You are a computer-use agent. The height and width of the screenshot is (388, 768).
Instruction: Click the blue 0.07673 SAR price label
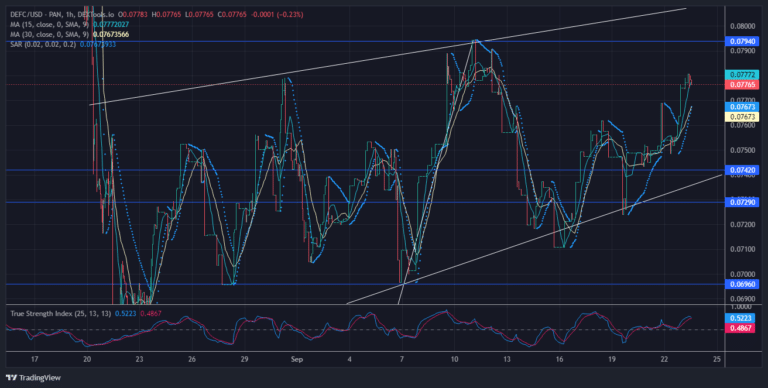tap(742, 107)
